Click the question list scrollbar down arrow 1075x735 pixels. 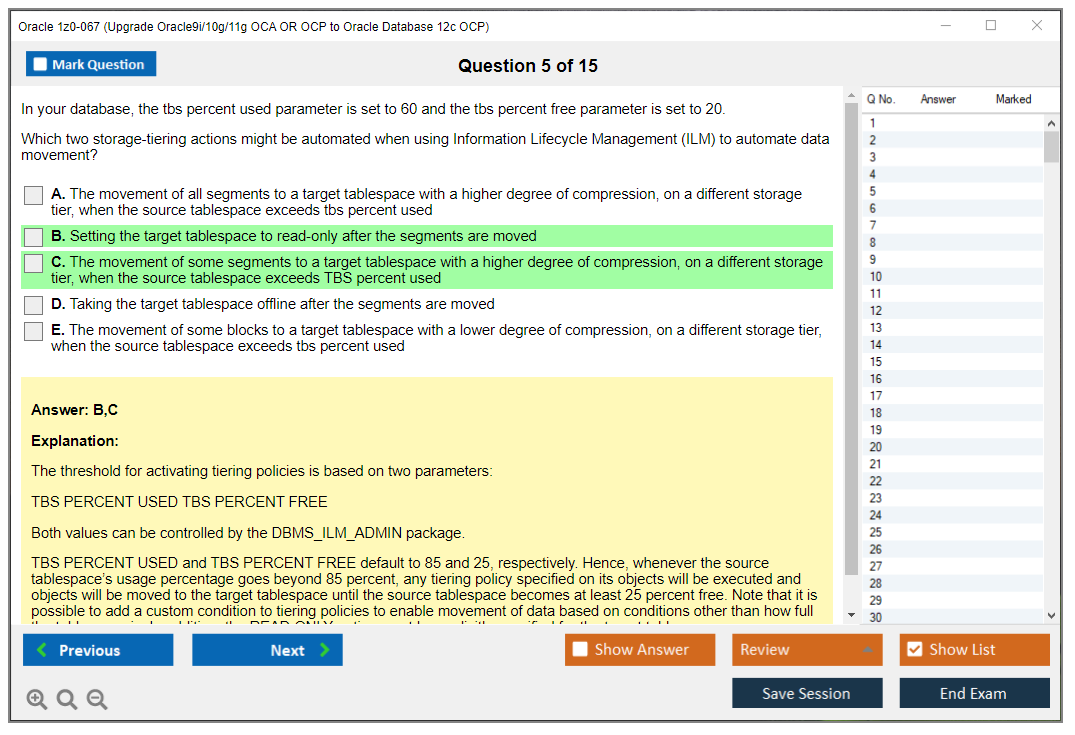[x=1052, y=614]
